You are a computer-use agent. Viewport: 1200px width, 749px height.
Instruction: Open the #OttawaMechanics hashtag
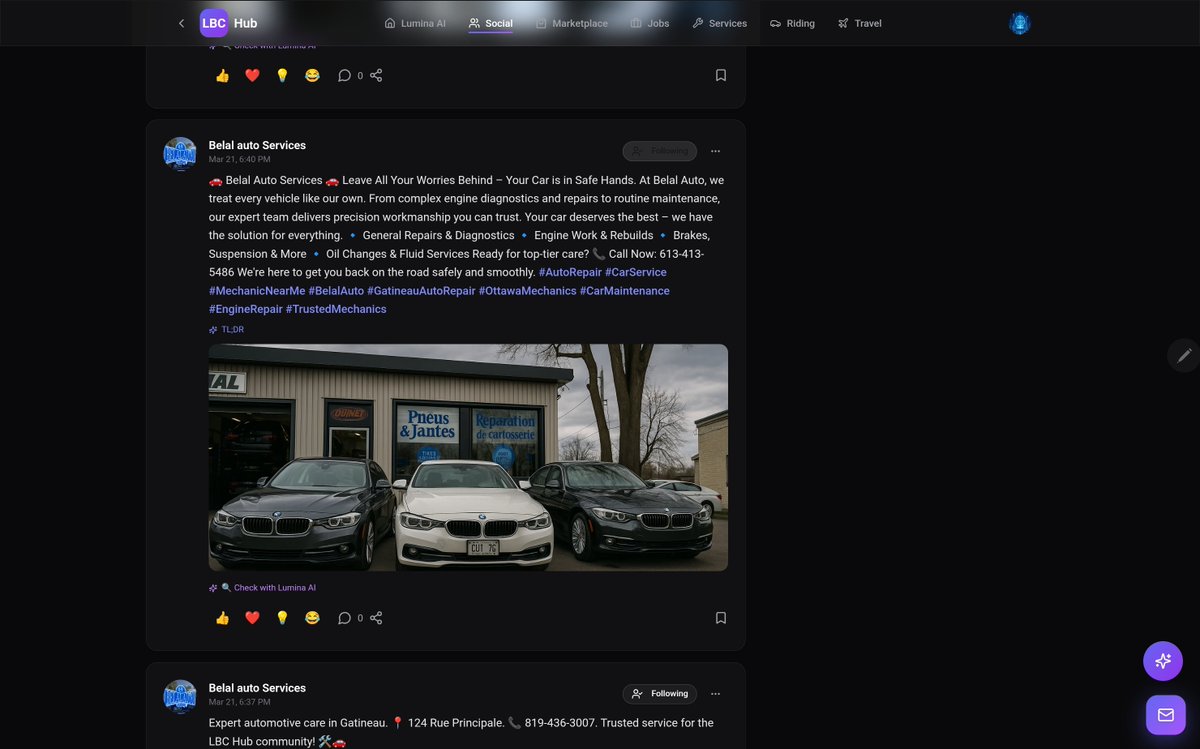coord(528,291)
